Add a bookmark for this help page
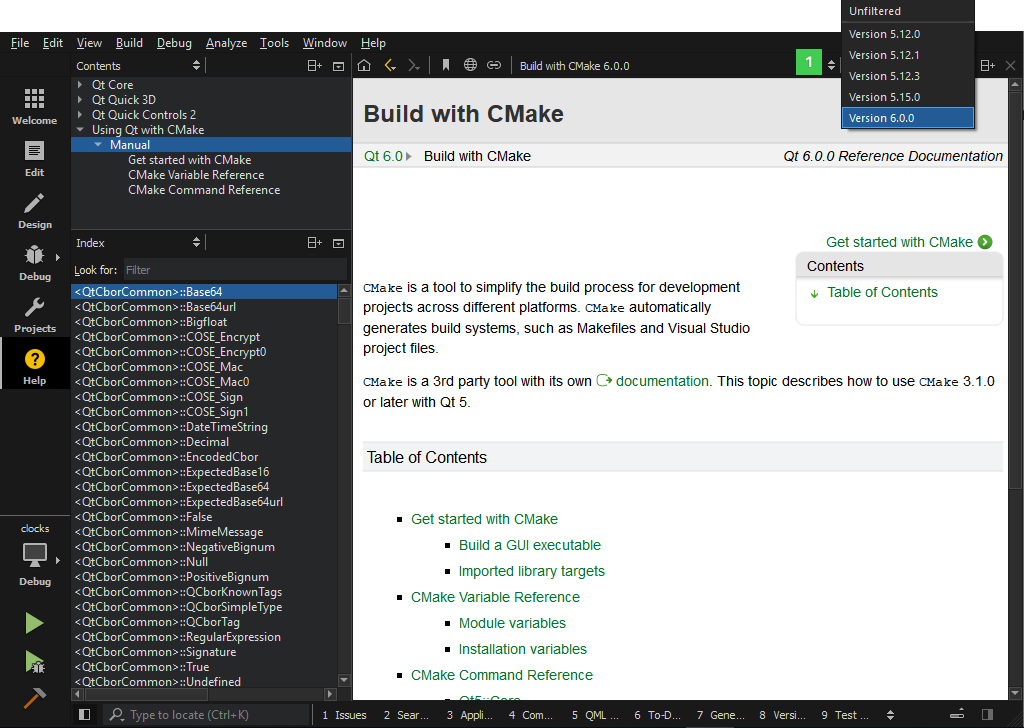1024x728 pixels. (446, 66)
